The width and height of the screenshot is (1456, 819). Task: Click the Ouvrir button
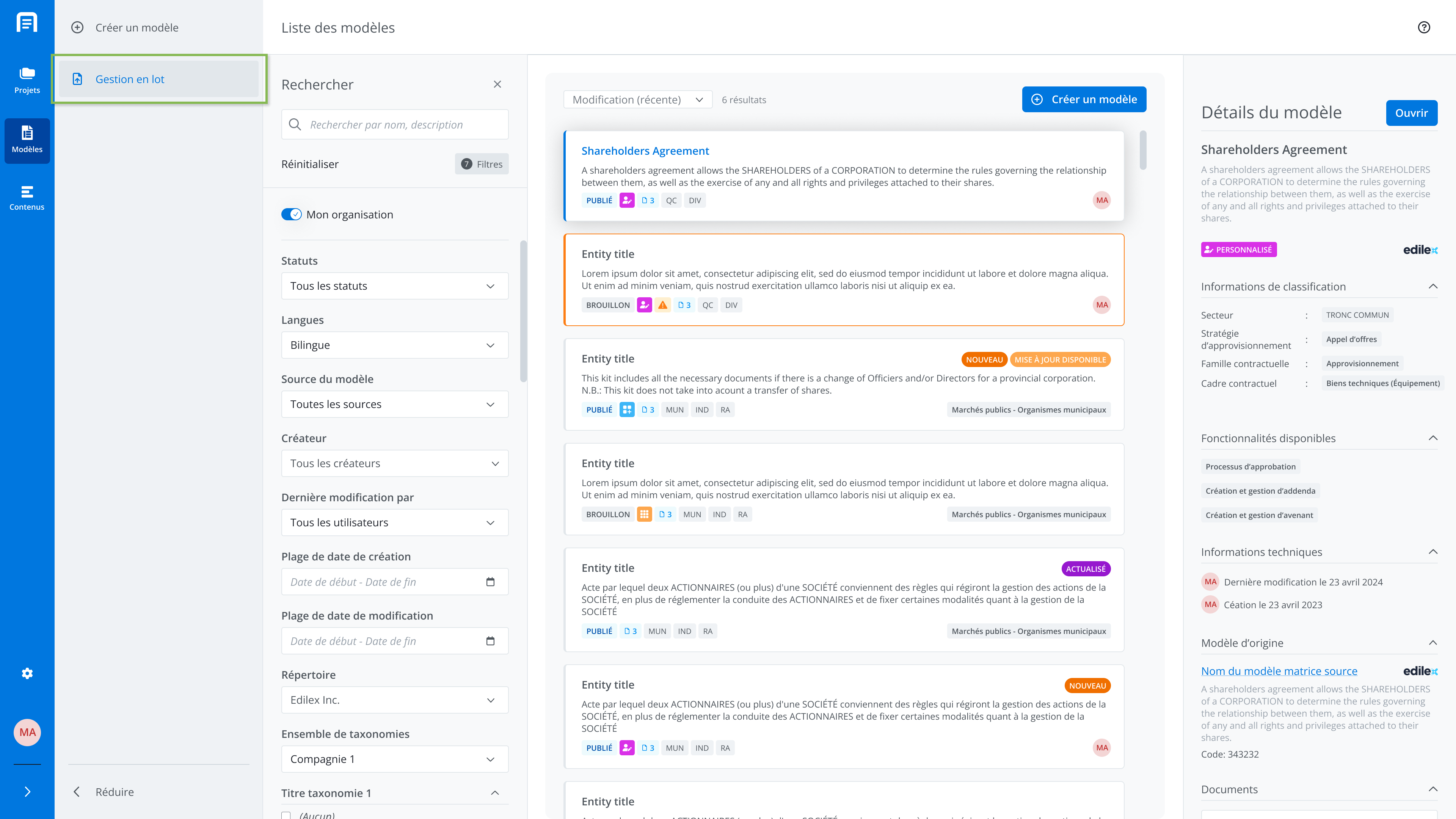coord(1411,113)
